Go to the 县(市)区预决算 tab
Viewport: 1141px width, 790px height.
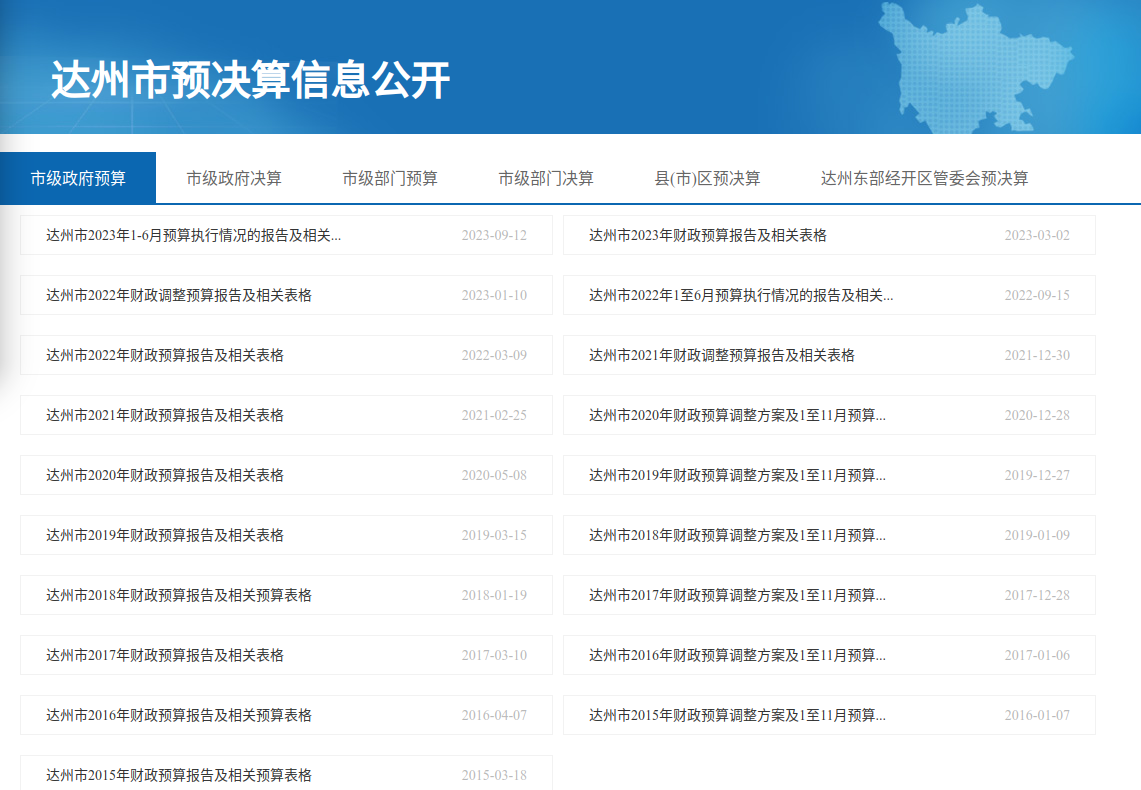[x=707, y=179]
